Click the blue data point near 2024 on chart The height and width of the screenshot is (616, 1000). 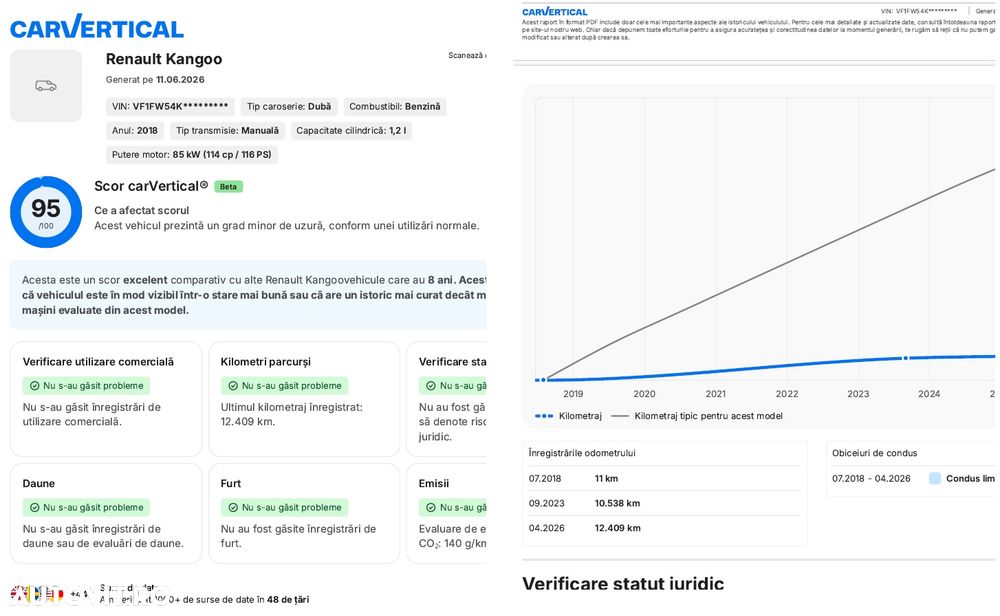tap(906, 358)
